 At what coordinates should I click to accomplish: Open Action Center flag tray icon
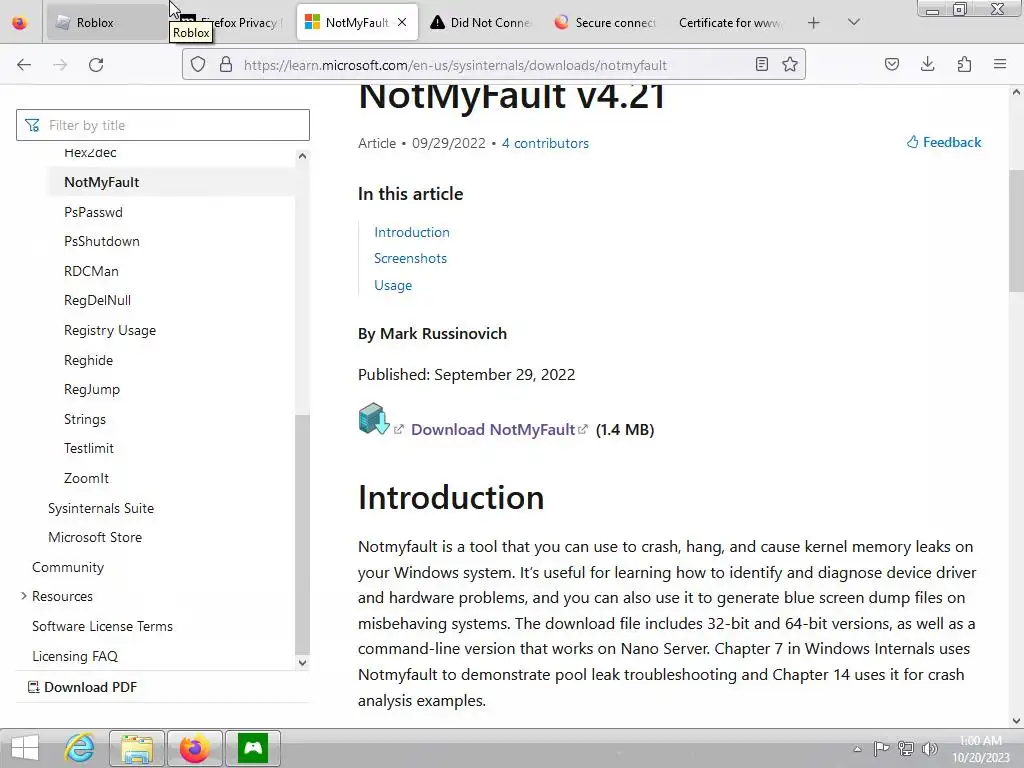pos(881,749)
